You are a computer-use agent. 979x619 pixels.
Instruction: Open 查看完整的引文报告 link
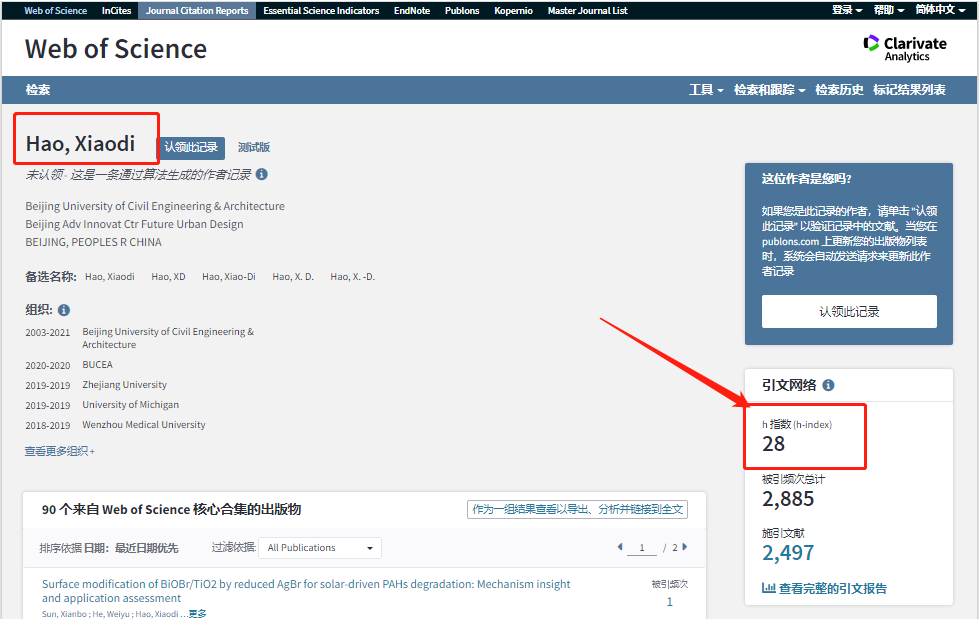[x=832, y=588]
